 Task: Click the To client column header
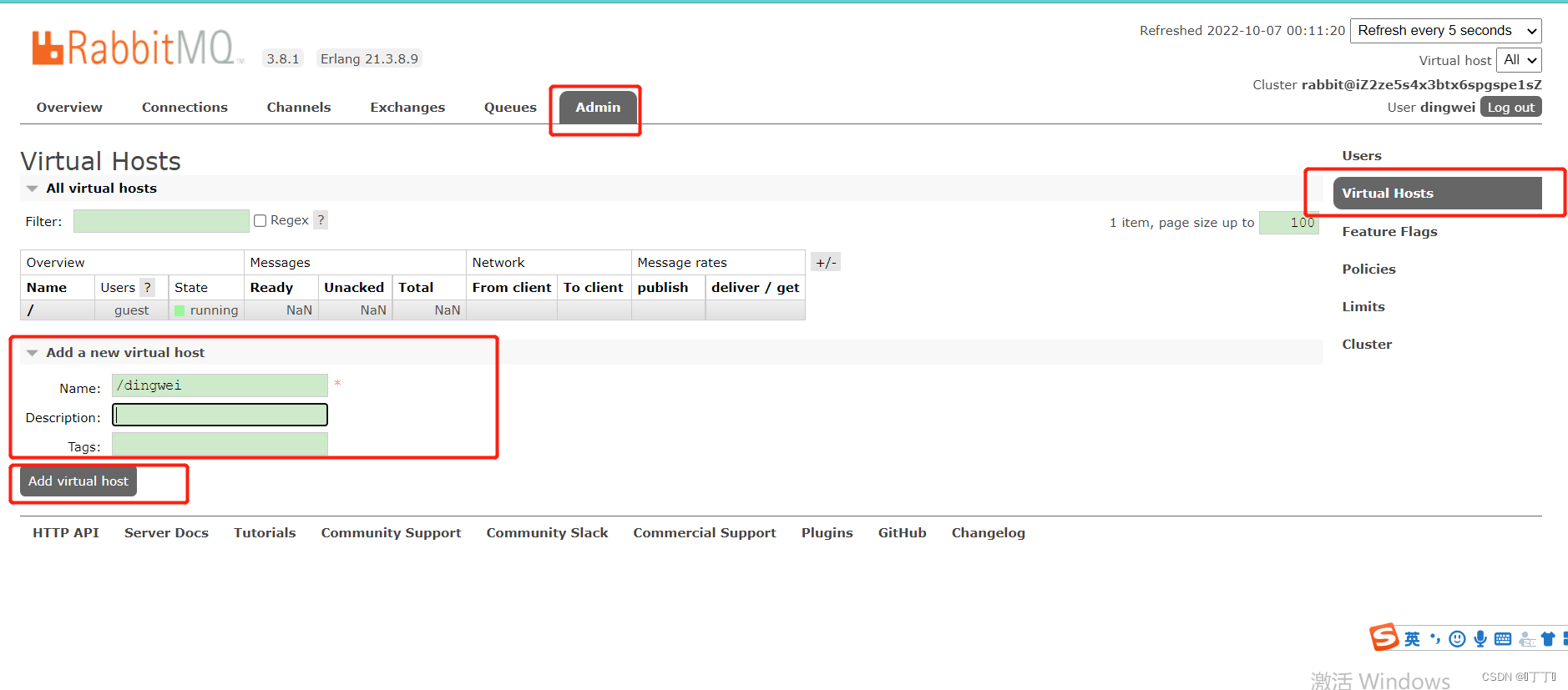tap(593, 287)
